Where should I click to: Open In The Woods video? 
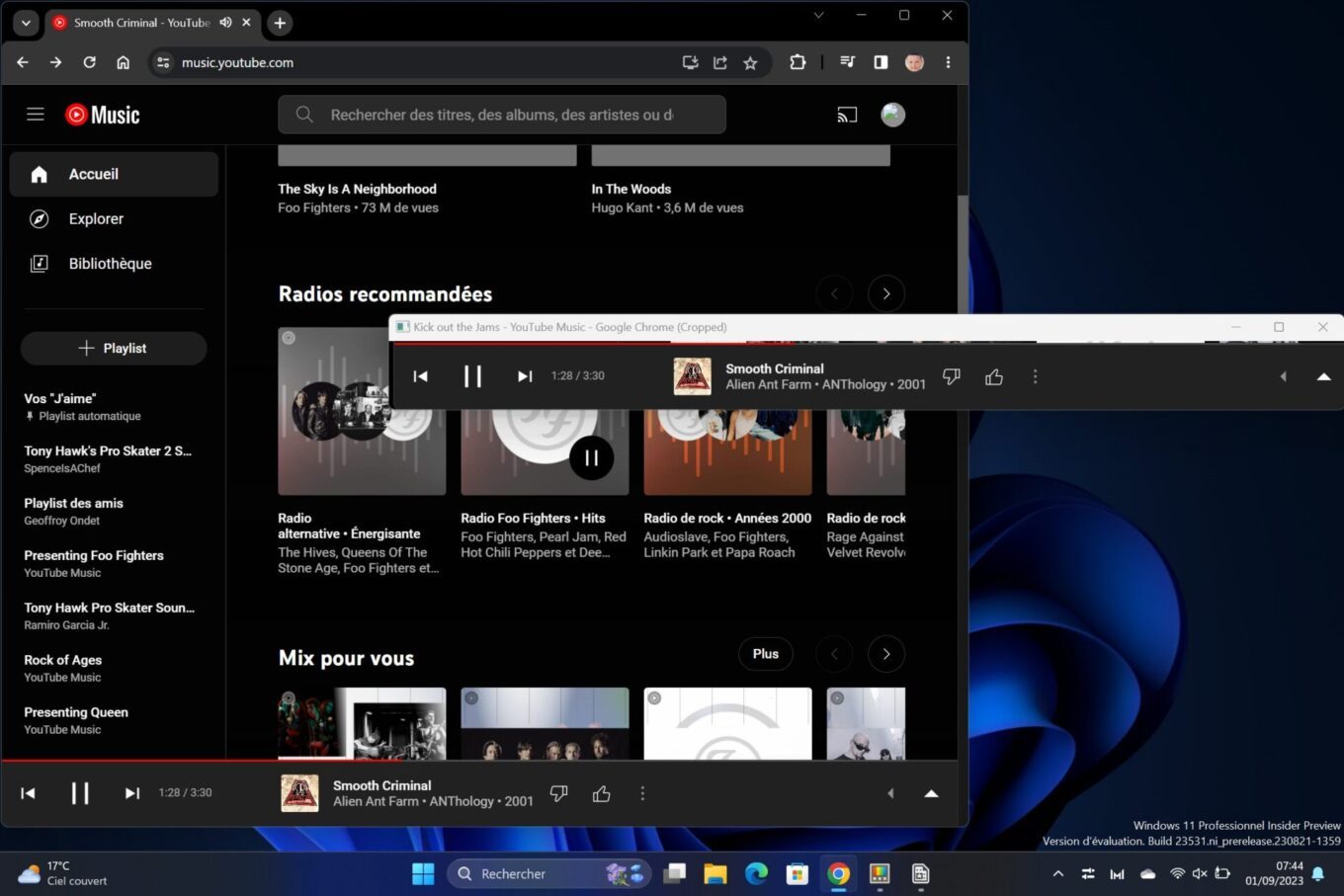[631, 189]
